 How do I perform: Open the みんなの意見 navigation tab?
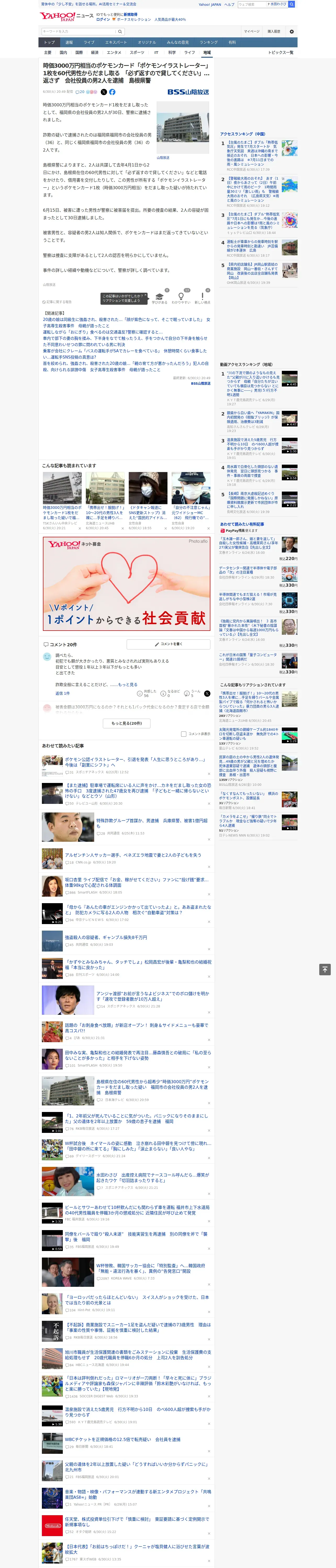177,43
